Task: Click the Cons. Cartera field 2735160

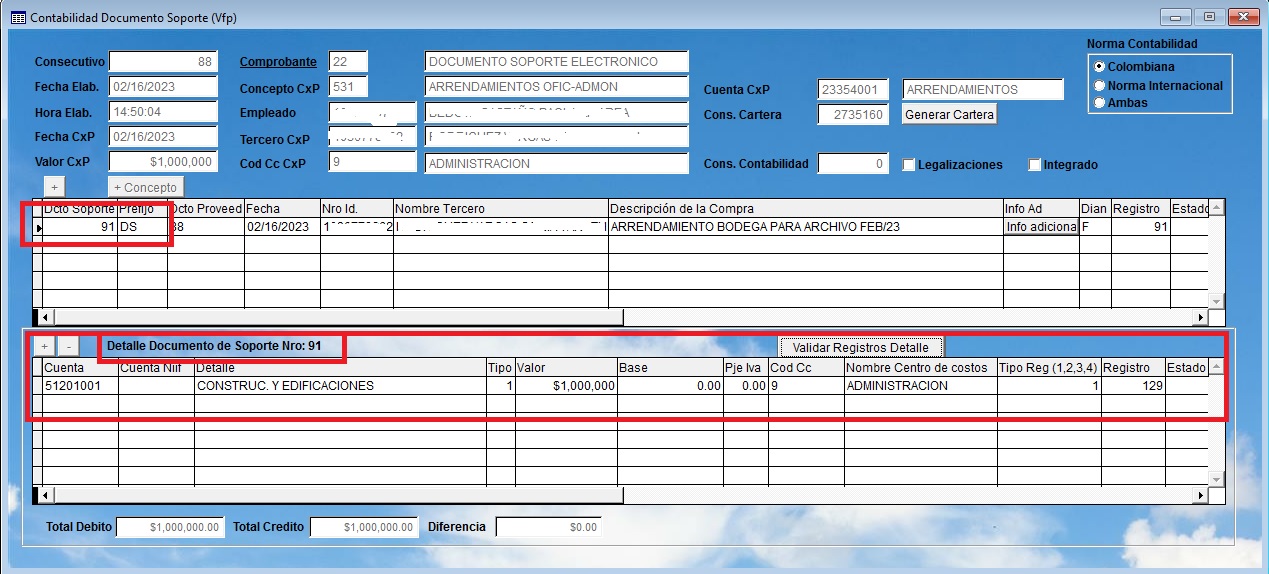Action: click(853, 115)
